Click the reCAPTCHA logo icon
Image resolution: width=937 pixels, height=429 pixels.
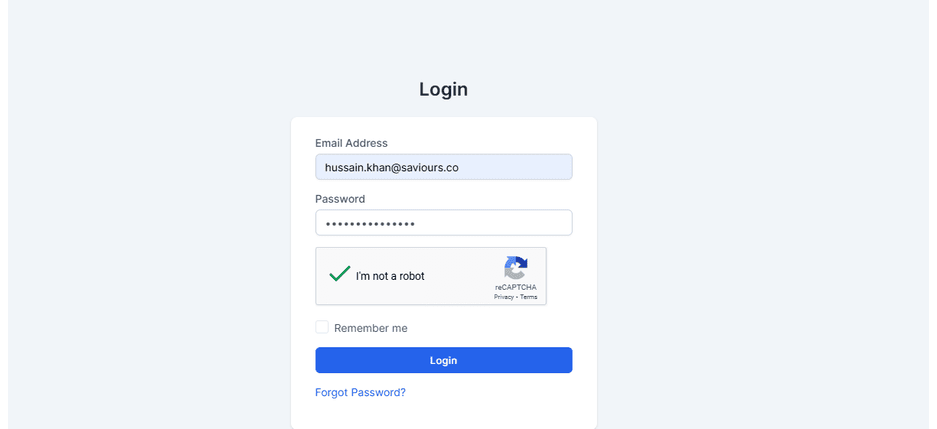point(515,268)
